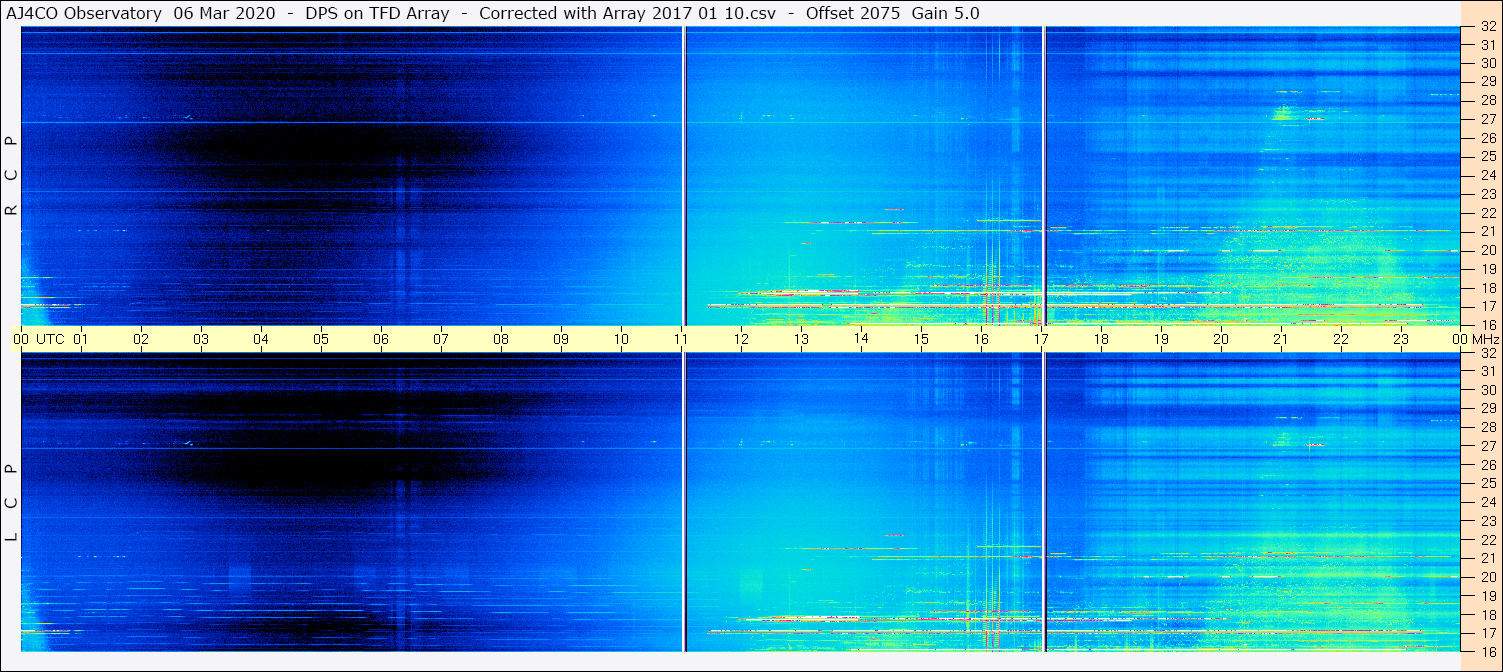Click the "L C P" polarization label
This screenshot has height=672, width=1503.
tap(12, 503)
